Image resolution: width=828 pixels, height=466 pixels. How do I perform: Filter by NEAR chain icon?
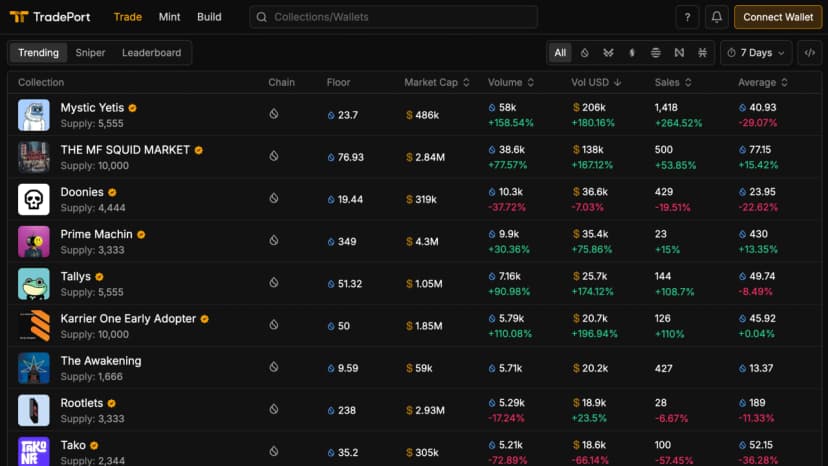[679, 53]
